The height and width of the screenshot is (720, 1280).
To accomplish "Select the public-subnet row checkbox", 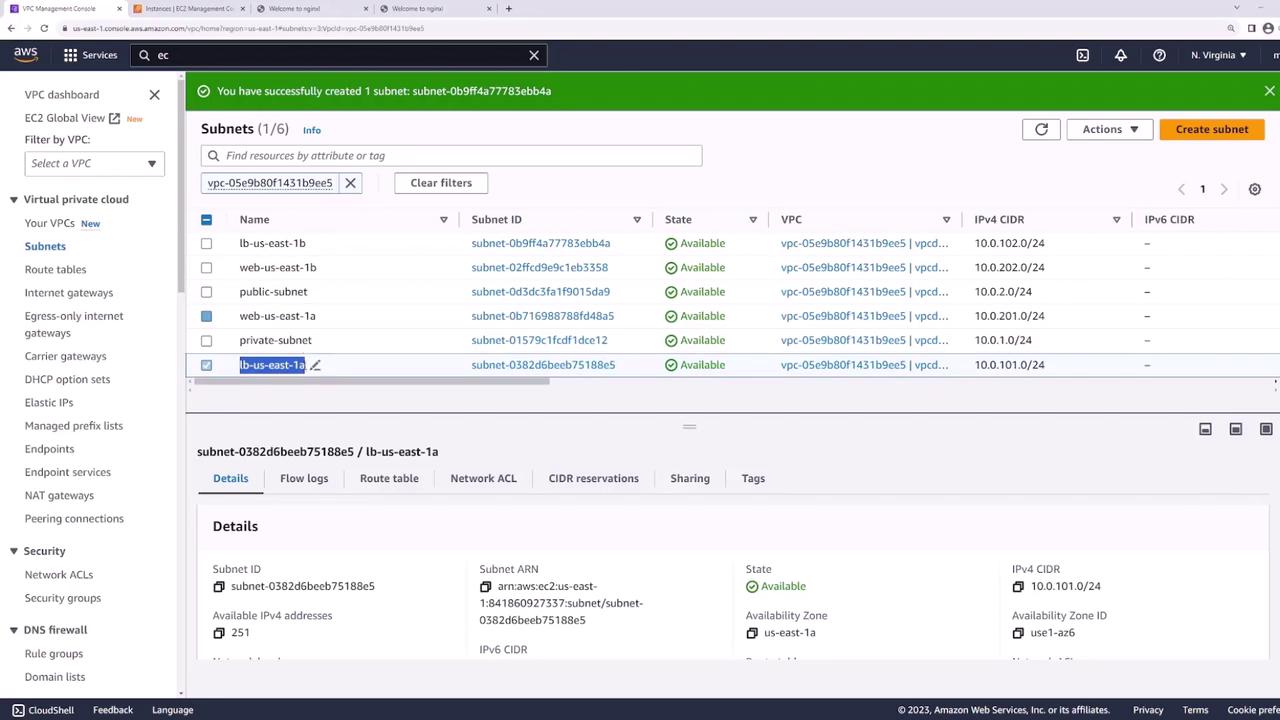I will point(206,292).
